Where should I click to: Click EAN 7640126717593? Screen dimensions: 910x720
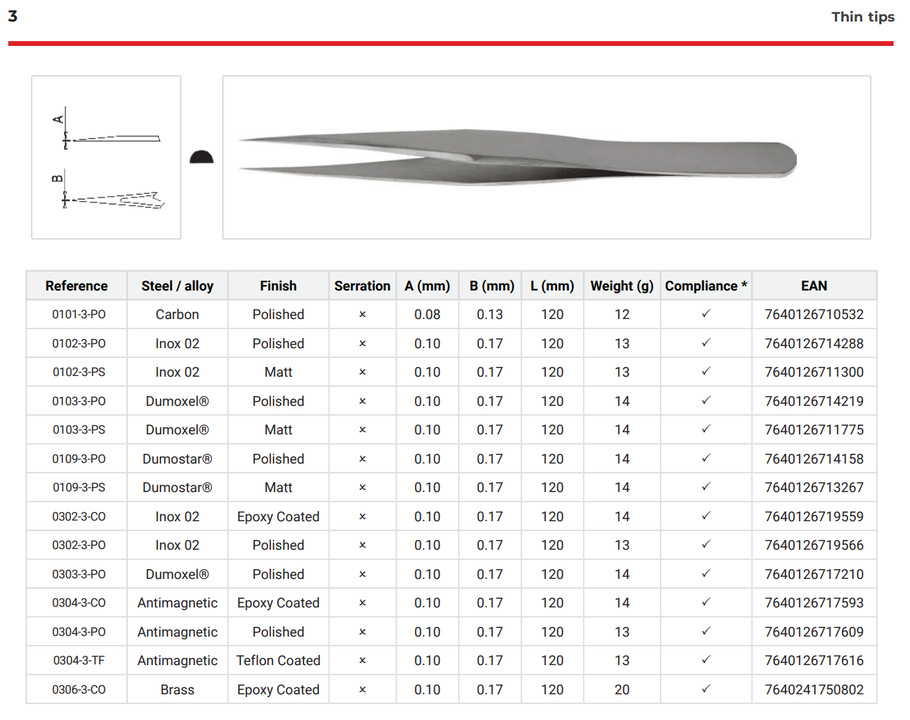tap(814, 603)
